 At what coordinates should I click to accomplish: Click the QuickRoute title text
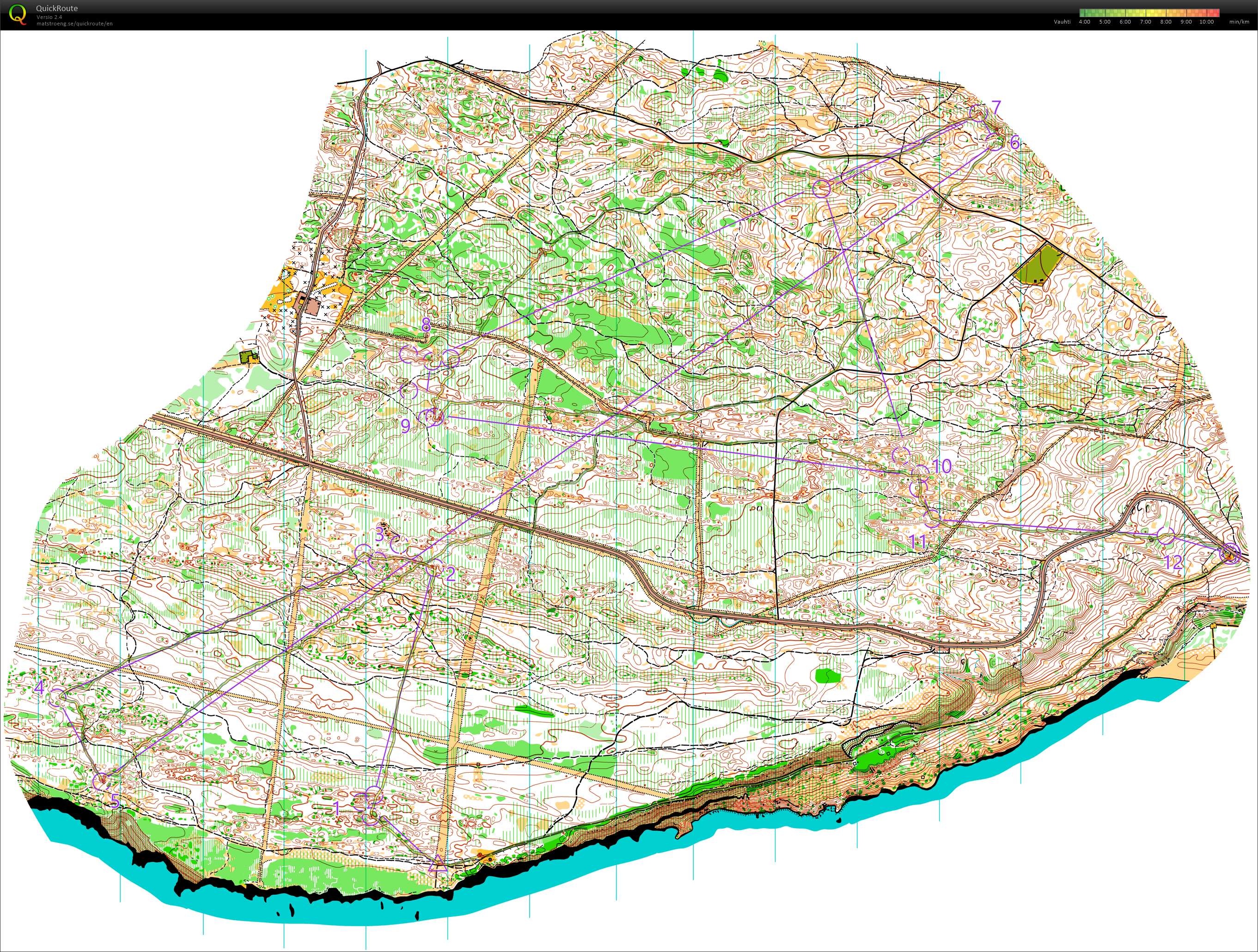coord(56,8)
